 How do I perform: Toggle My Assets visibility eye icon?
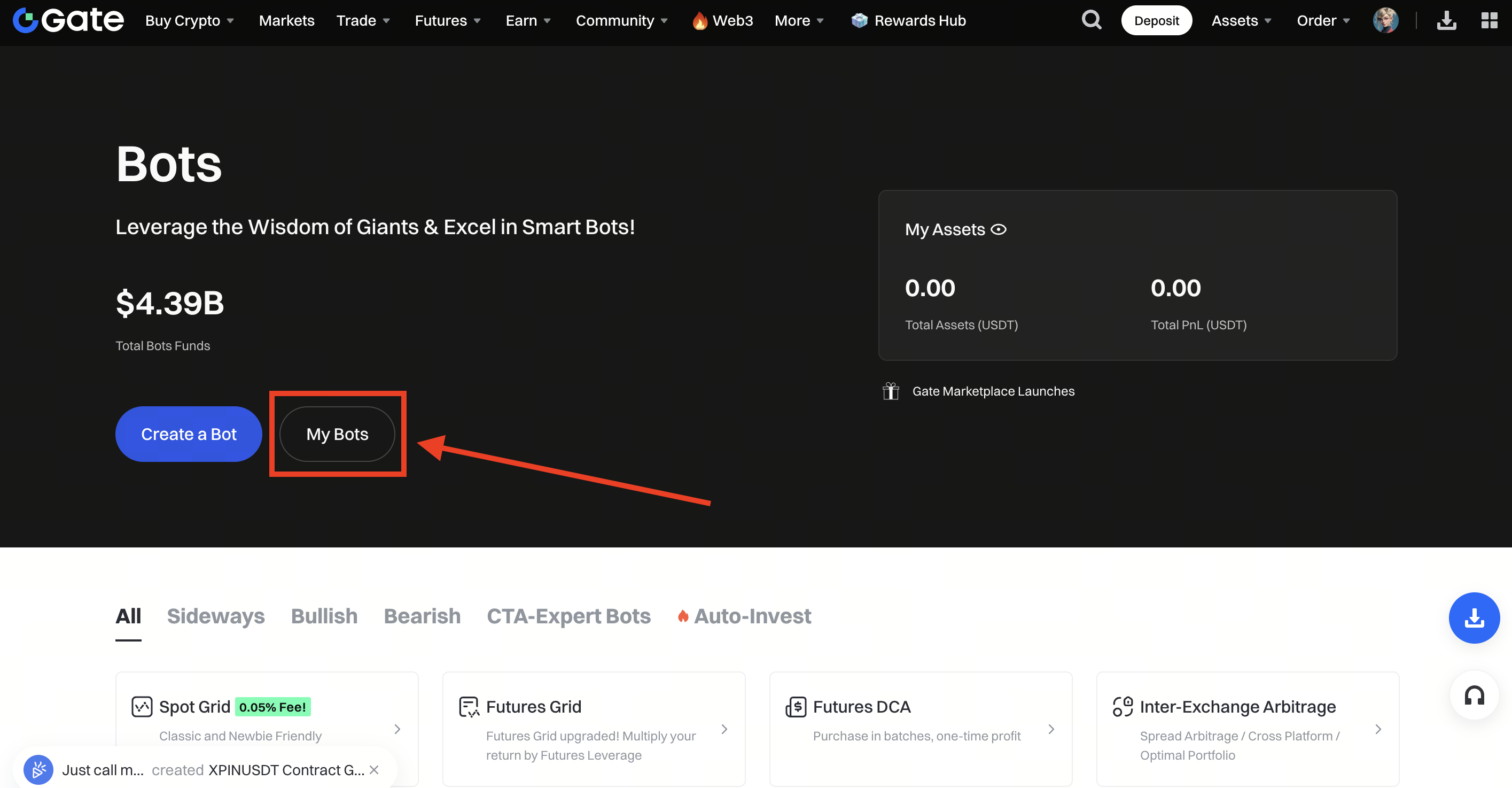[x=999, y=229]
